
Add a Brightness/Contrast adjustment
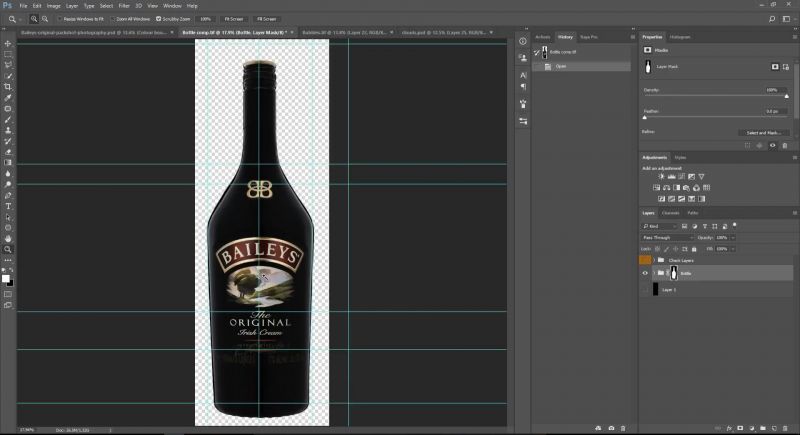pyautogui.click(x=661, y=176)
